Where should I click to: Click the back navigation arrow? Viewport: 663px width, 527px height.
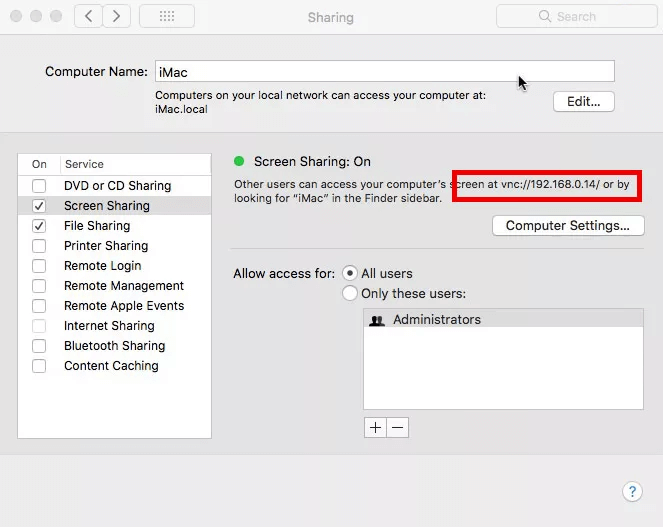pos(89,16)
